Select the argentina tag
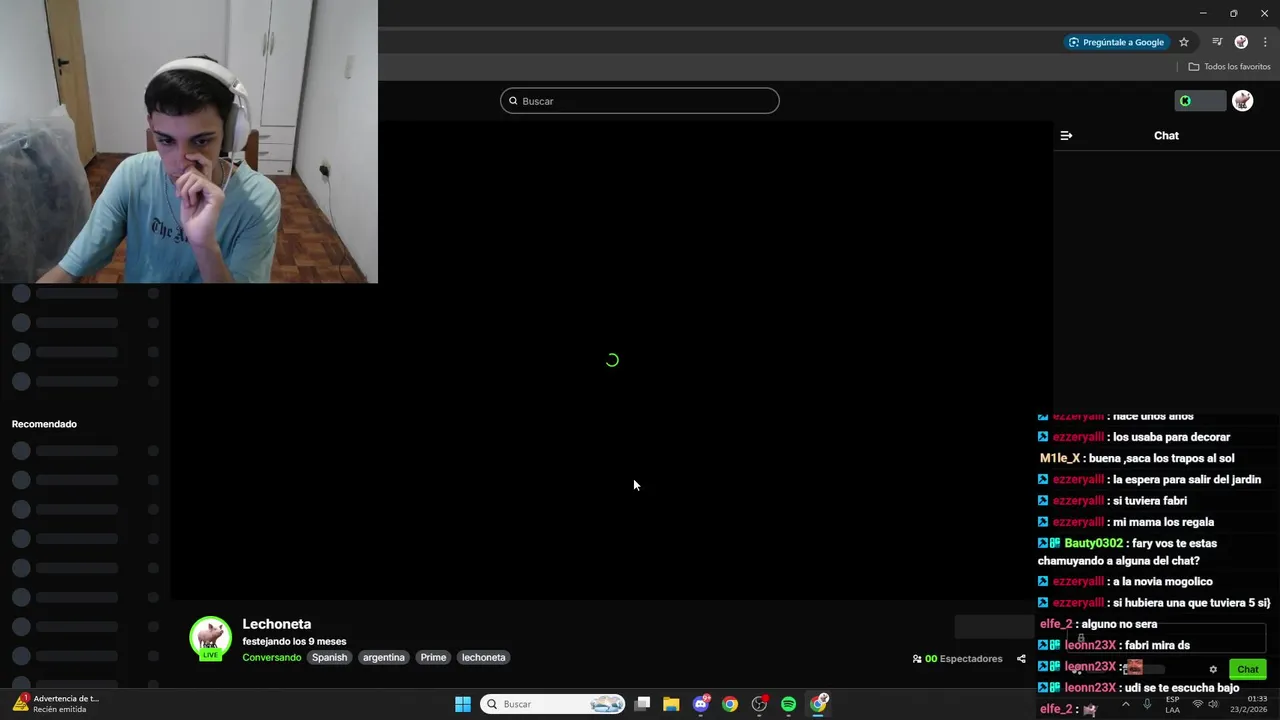 click(384, 658)
